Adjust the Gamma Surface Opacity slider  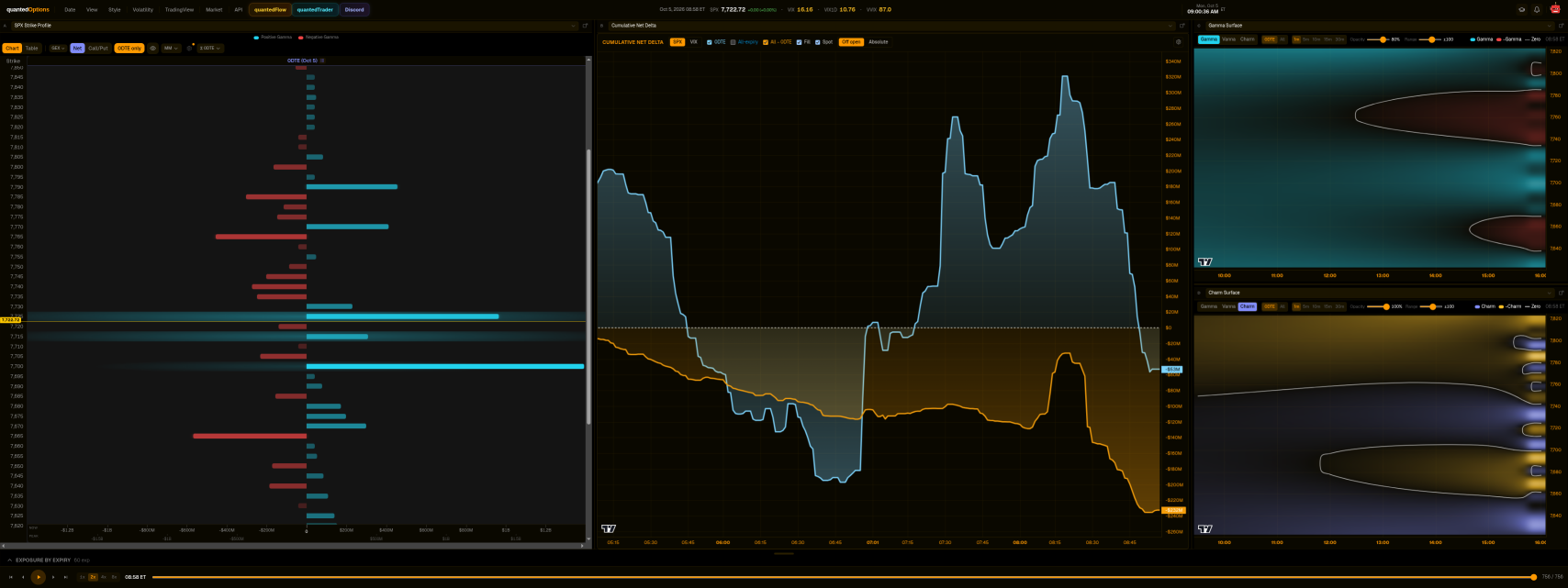pyautogui.click(x=1383, y=39)
